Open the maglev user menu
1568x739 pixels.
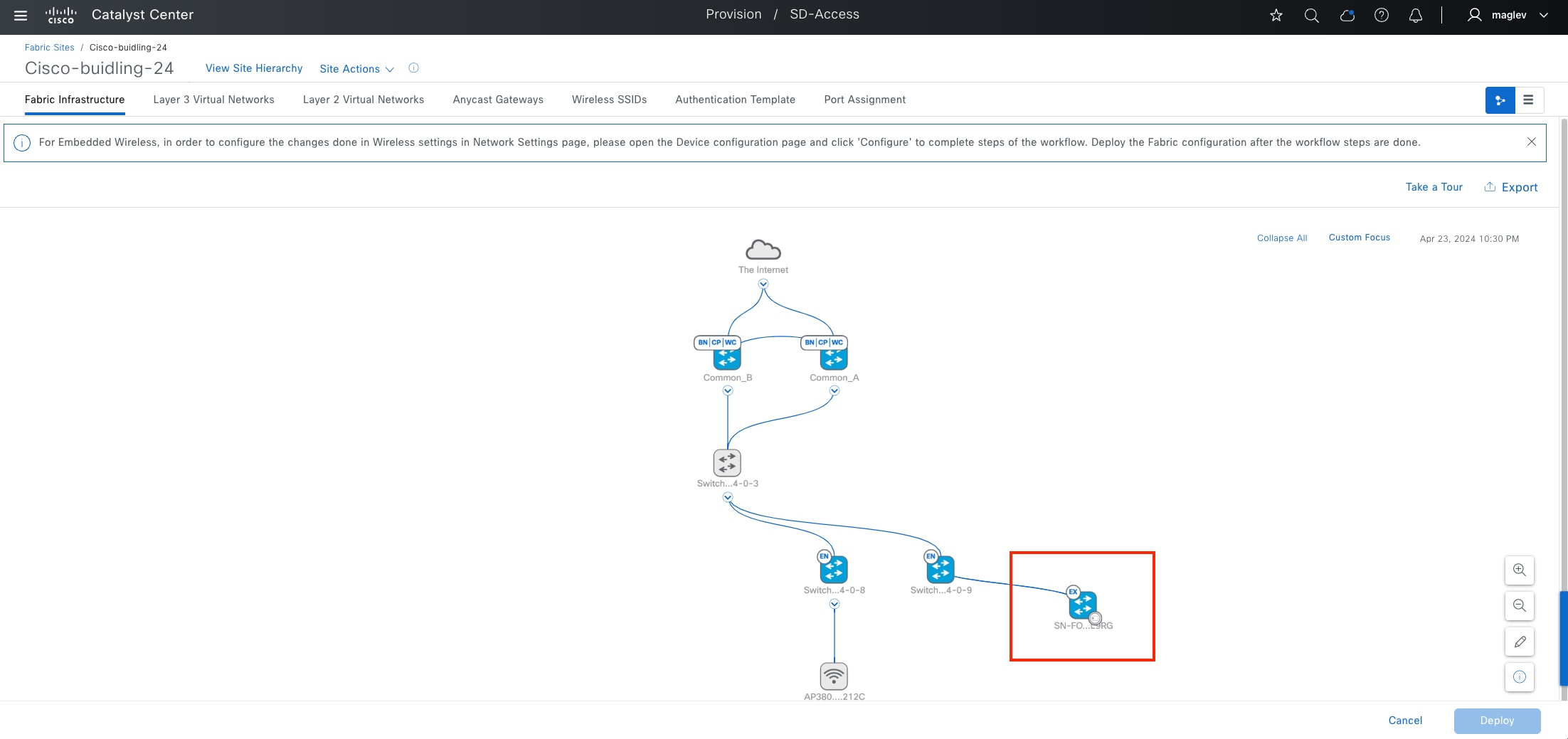click(1508, 15)
